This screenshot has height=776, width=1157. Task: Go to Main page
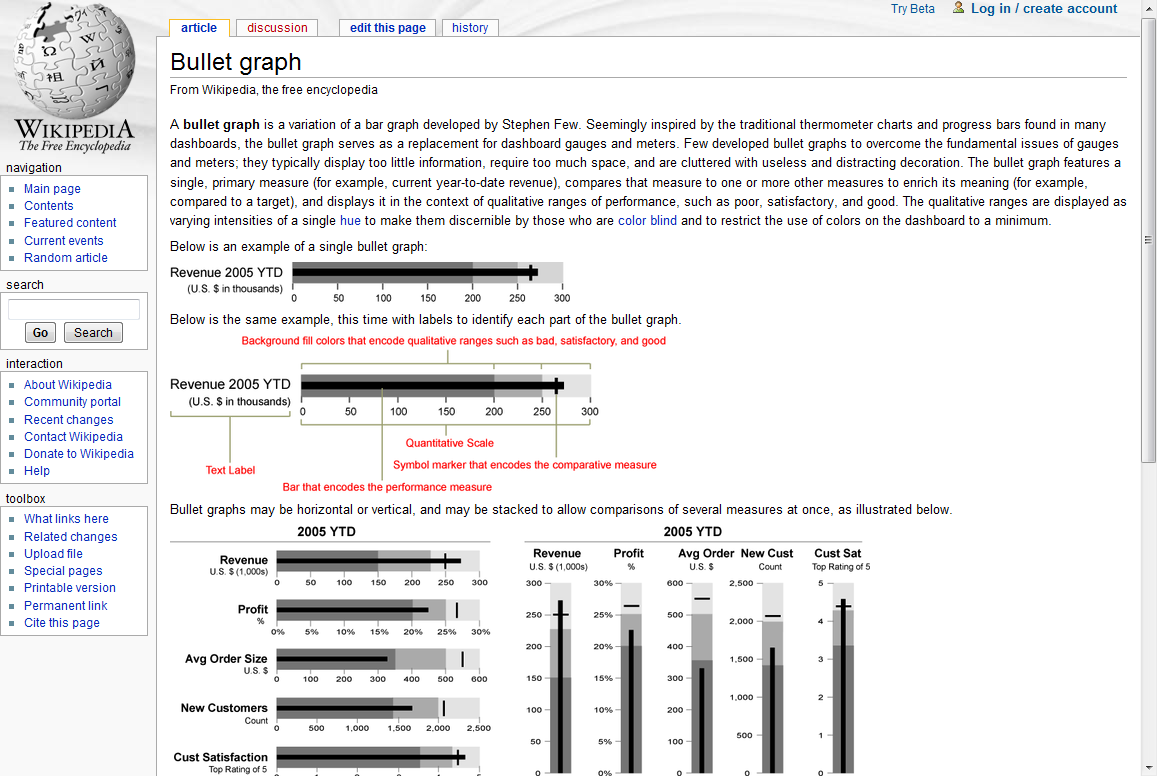click(52, 189)
